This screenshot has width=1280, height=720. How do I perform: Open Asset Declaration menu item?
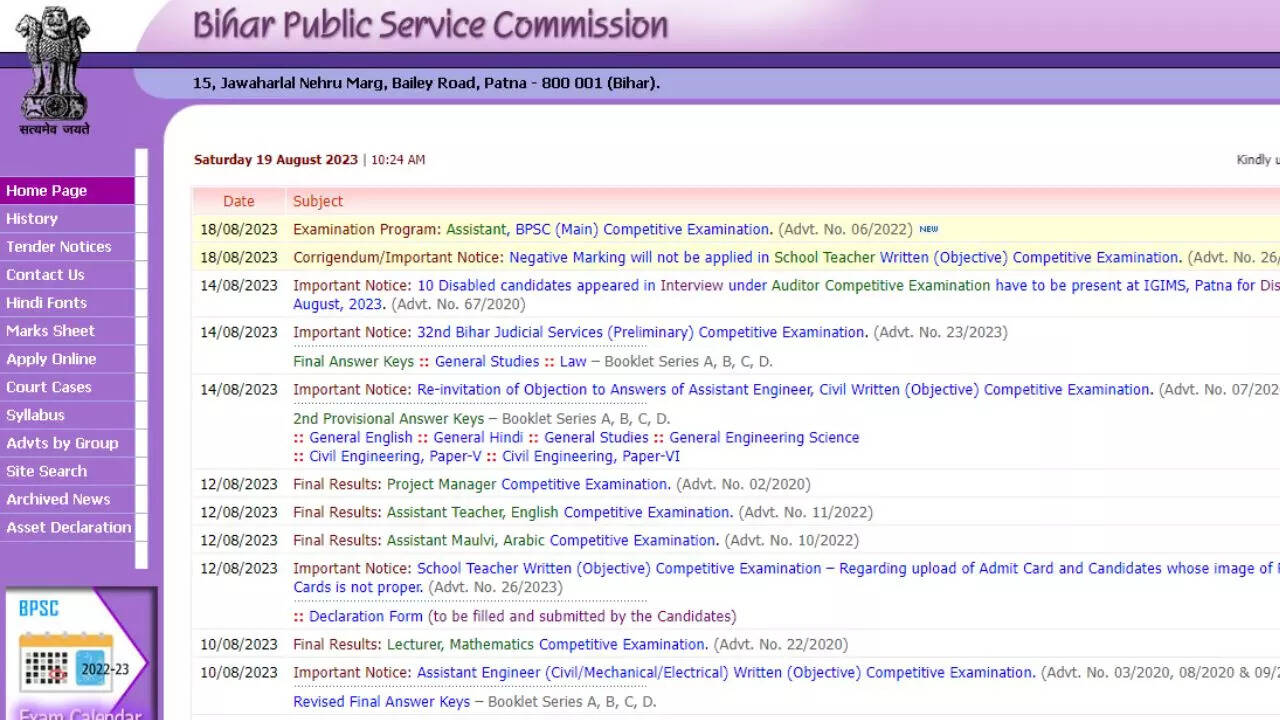69,527
